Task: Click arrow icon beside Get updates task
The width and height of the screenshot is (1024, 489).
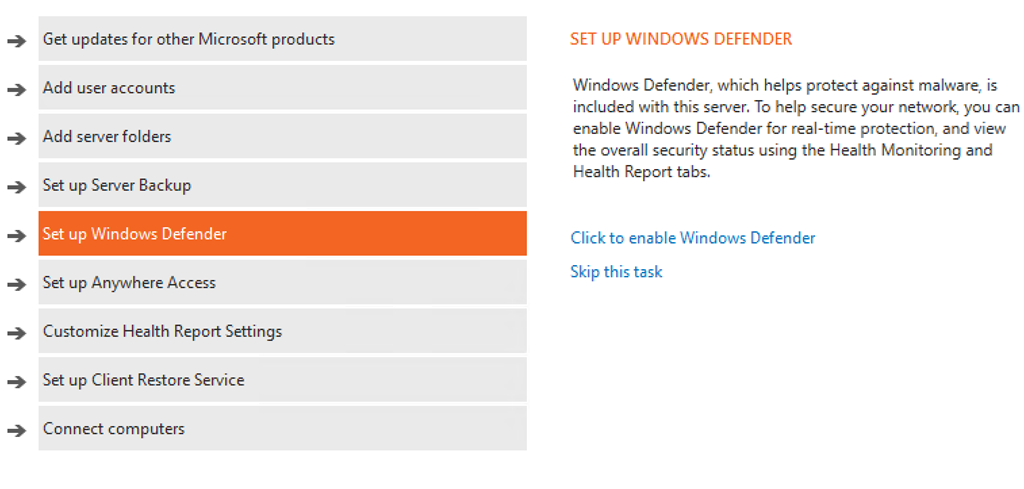Action: point(16,41)
